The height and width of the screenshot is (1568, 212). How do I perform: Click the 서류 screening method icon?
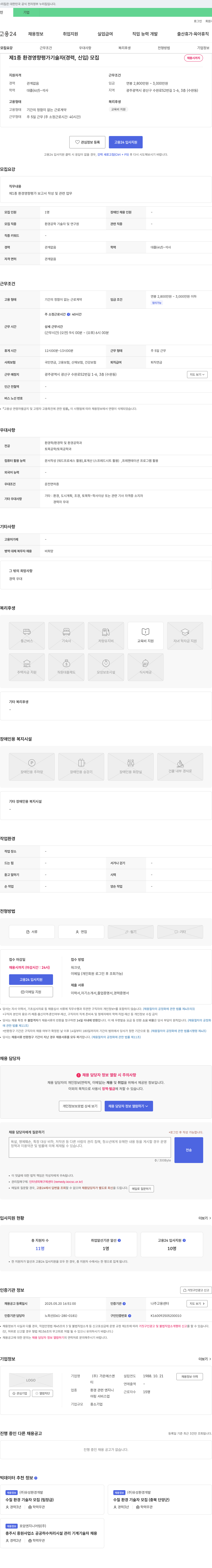32,932
